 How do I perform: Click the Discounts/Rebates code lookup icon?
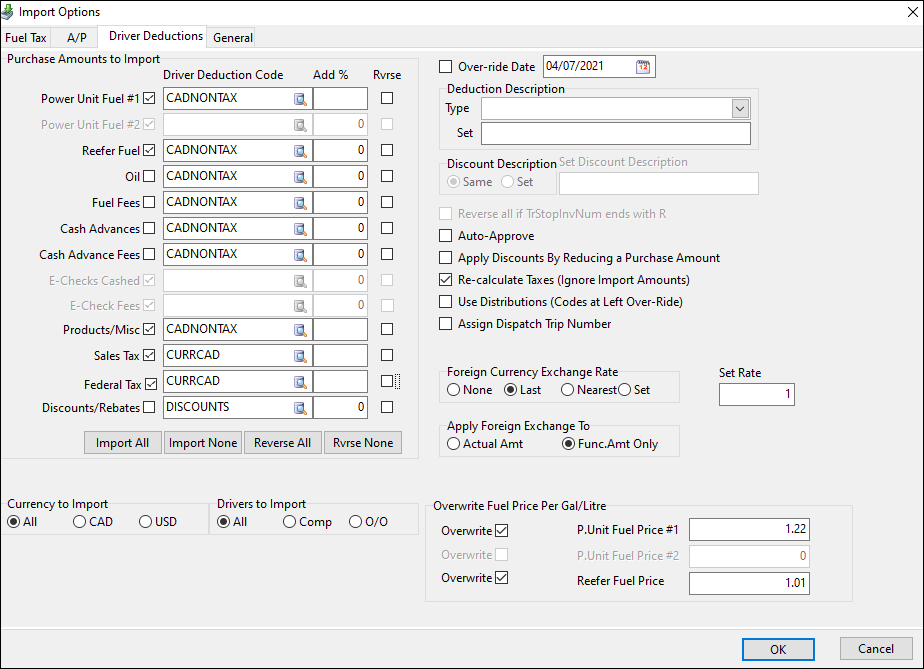tap(300, 408)
